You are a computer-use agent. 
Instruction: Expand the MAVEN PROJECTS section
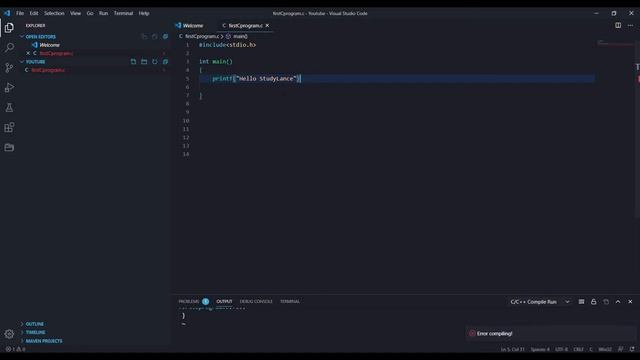[44, 341]
